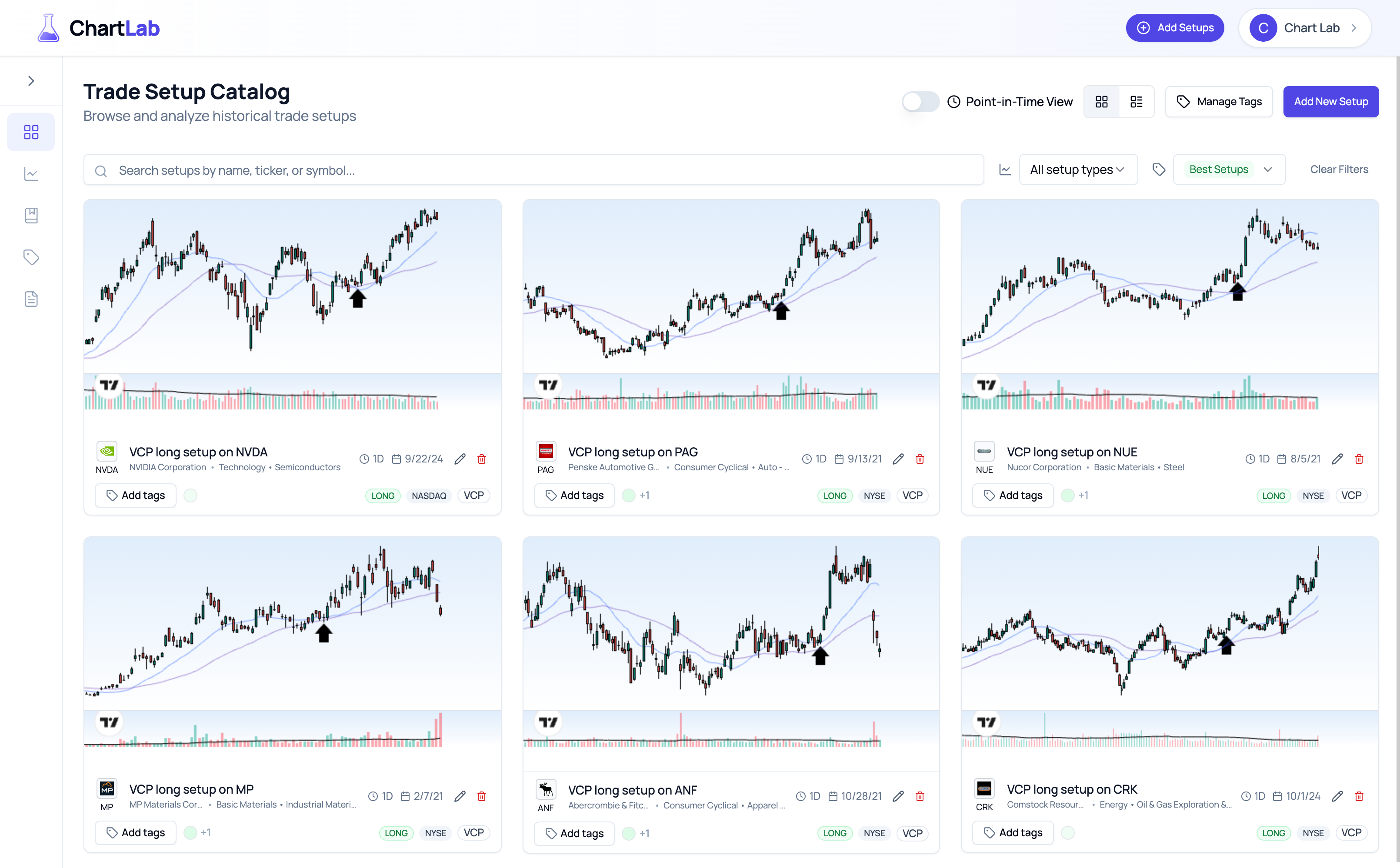Open the Chart Lab account menu

pyautogui.click(x=1305, y=27)
